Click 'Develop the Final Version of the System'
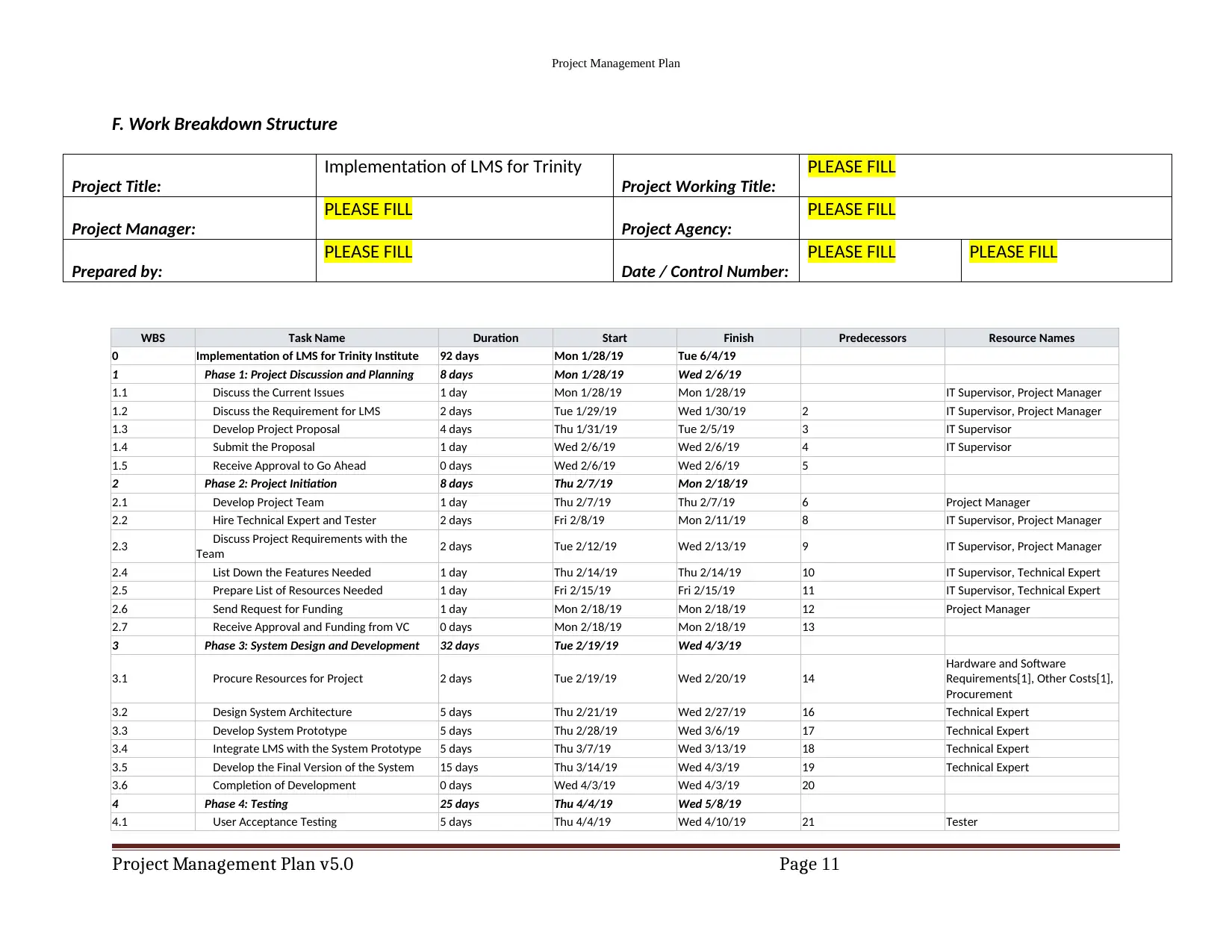This screenshot has width=1232, height=952. pyautogui.click(x=314, y=768)
